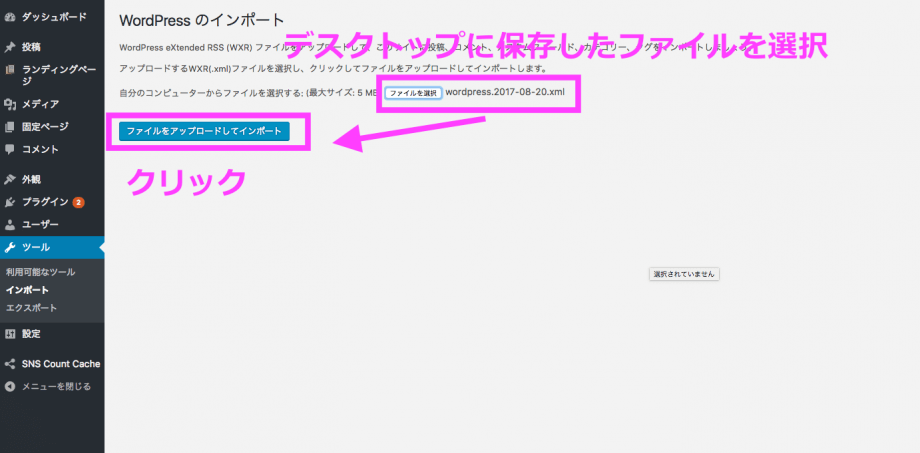
Task: Open the Comments (コメント) speech bubble icon
Action: 10,149
